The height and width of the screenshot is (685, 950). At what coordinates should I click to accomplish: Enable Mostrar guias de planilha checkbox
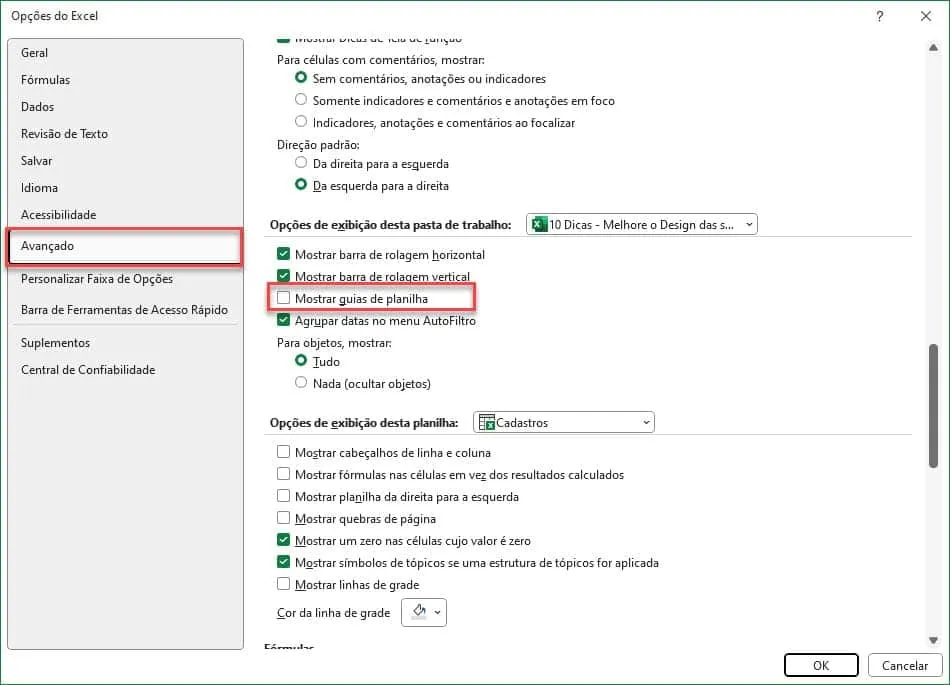coord(283,298)
